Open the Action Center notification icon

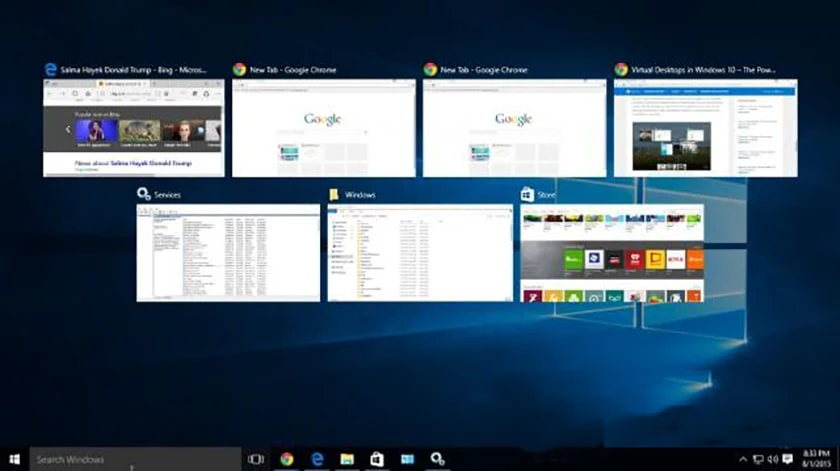788,459
